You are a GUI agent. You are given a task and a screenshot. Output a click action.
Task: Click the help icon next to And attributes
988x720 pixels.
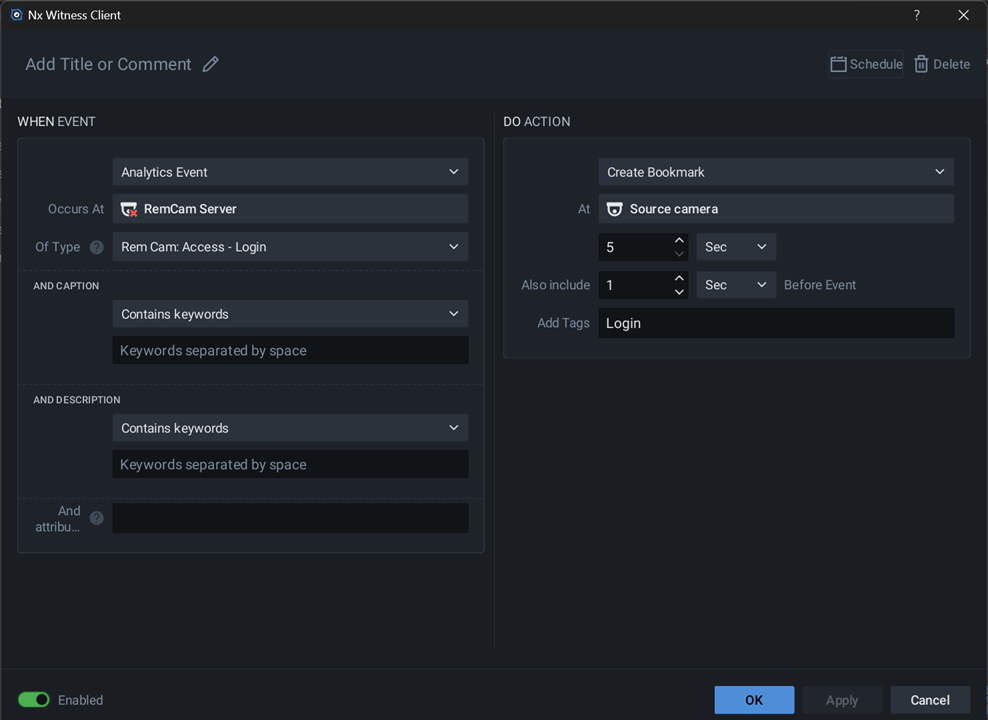click(96, 518)
